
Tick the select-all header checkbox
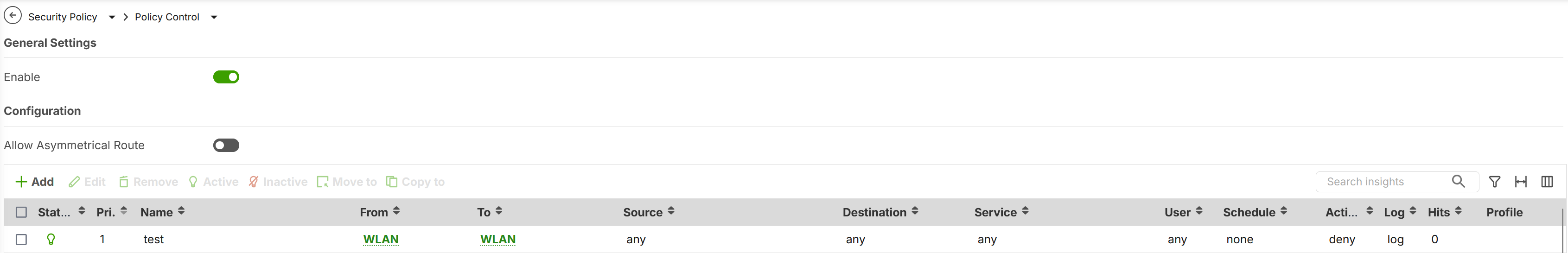21,212
